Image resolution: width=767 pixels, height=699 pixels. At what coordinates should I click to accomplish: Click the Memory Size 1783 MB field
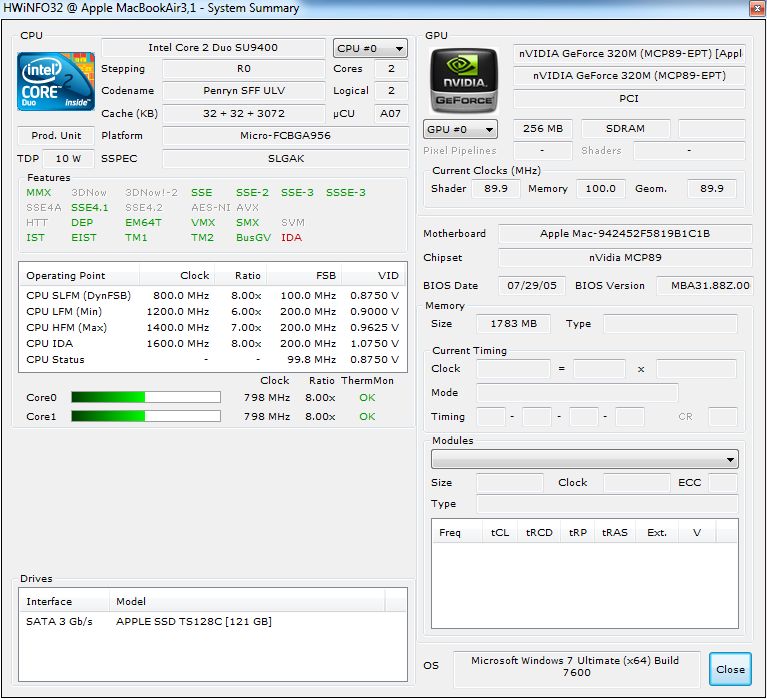tap(513, 324)
